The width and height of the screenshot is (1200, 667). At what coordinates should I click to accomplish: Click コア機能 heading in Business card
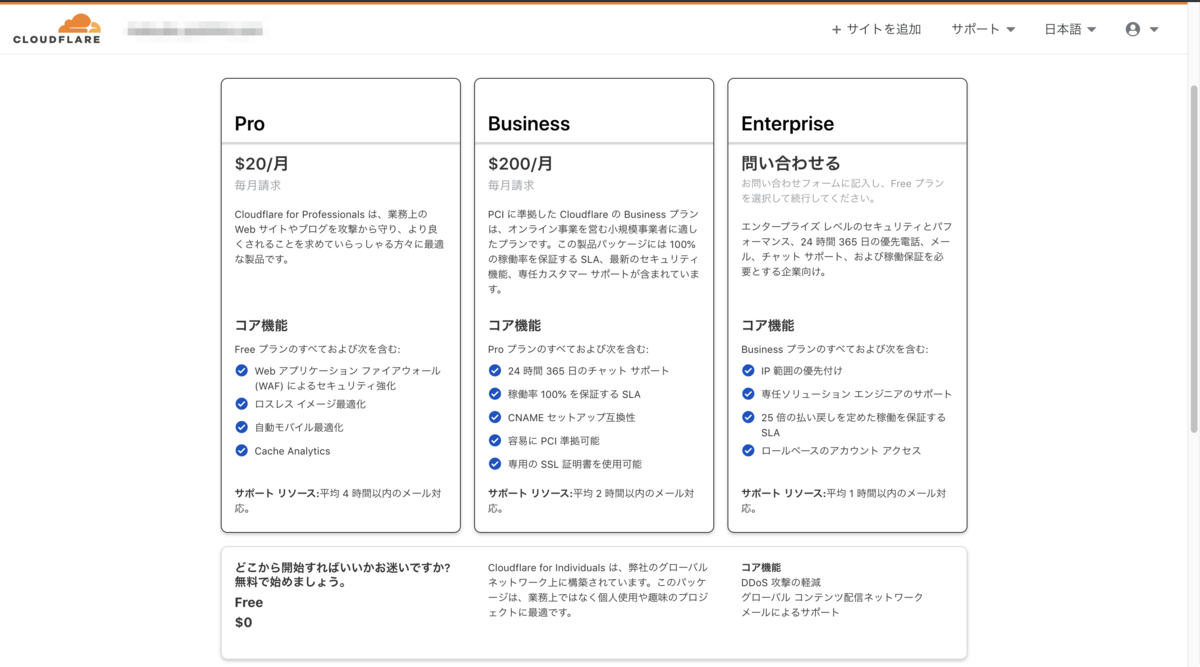(x=514, y=326)
